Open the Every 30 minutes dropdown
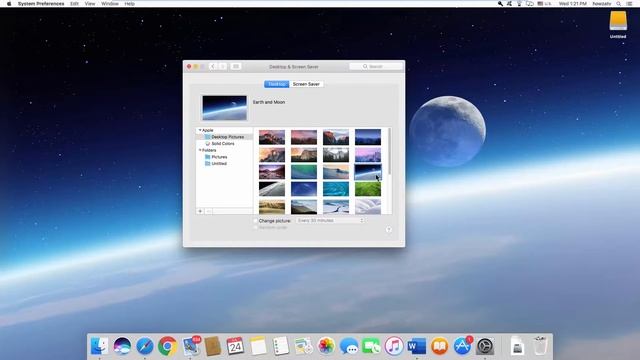The height and width of the screenshot is (360, 640). [330, 220]
